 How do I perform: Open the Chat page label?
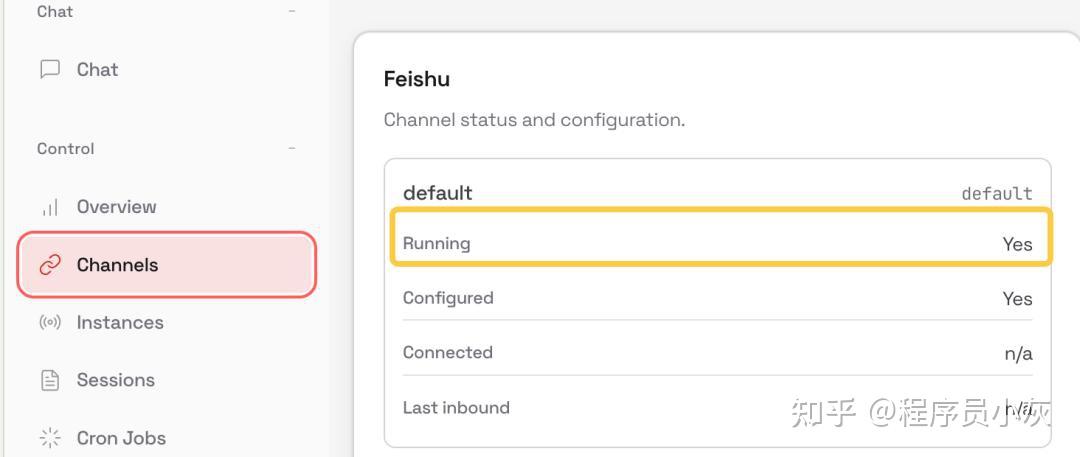coord(97,69)
